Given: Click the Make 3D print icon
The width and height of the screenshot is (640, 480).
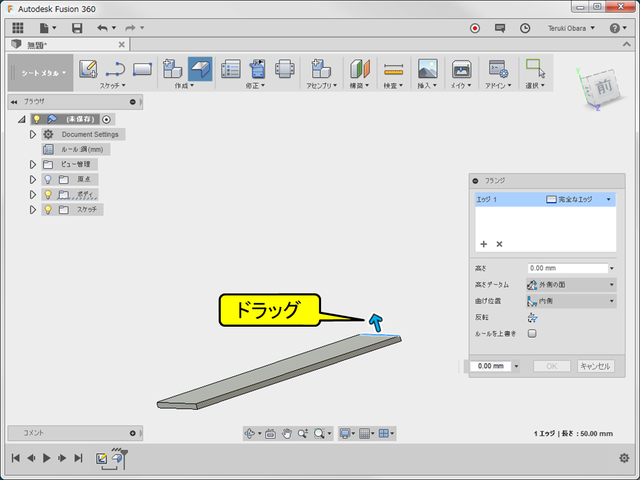Looking at the screenshot, I should 461,69.
